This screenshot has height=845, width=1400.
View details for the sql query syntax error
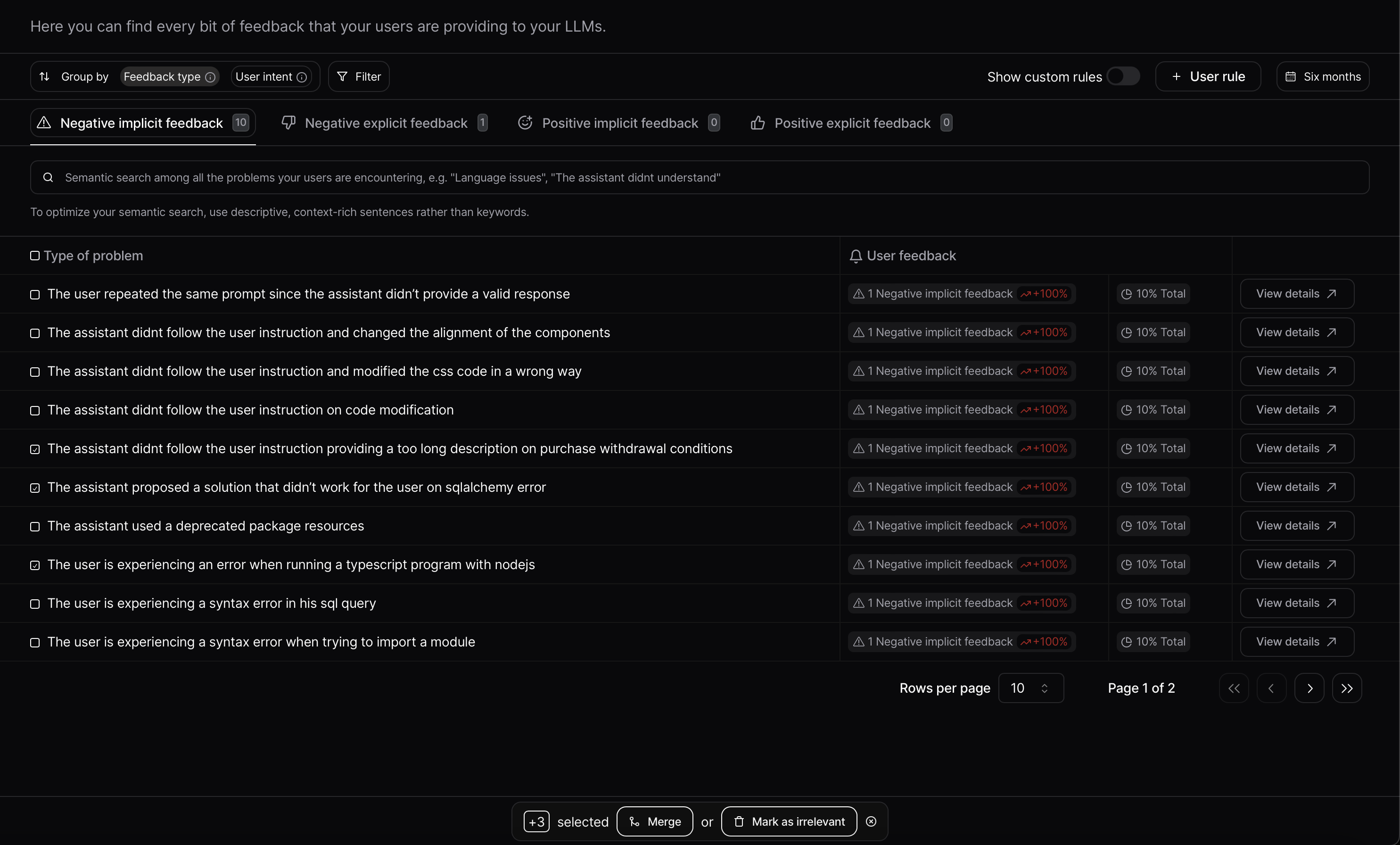tap(1296, 603)
